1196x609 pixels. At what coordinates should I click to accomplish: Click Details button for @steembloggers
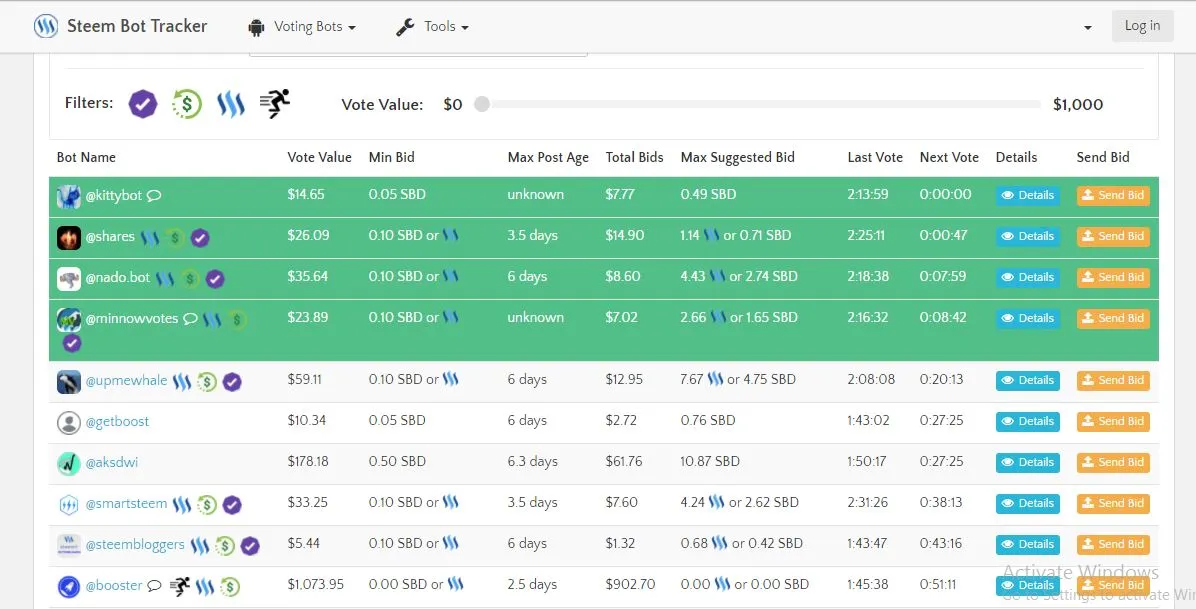[1027, 545]
